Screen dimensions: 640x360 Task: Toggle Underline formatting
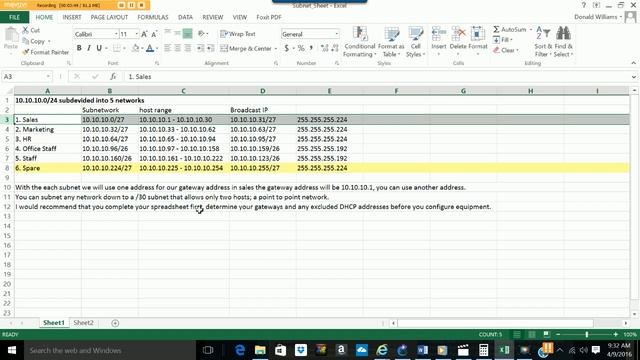click(x=99, y=48)
